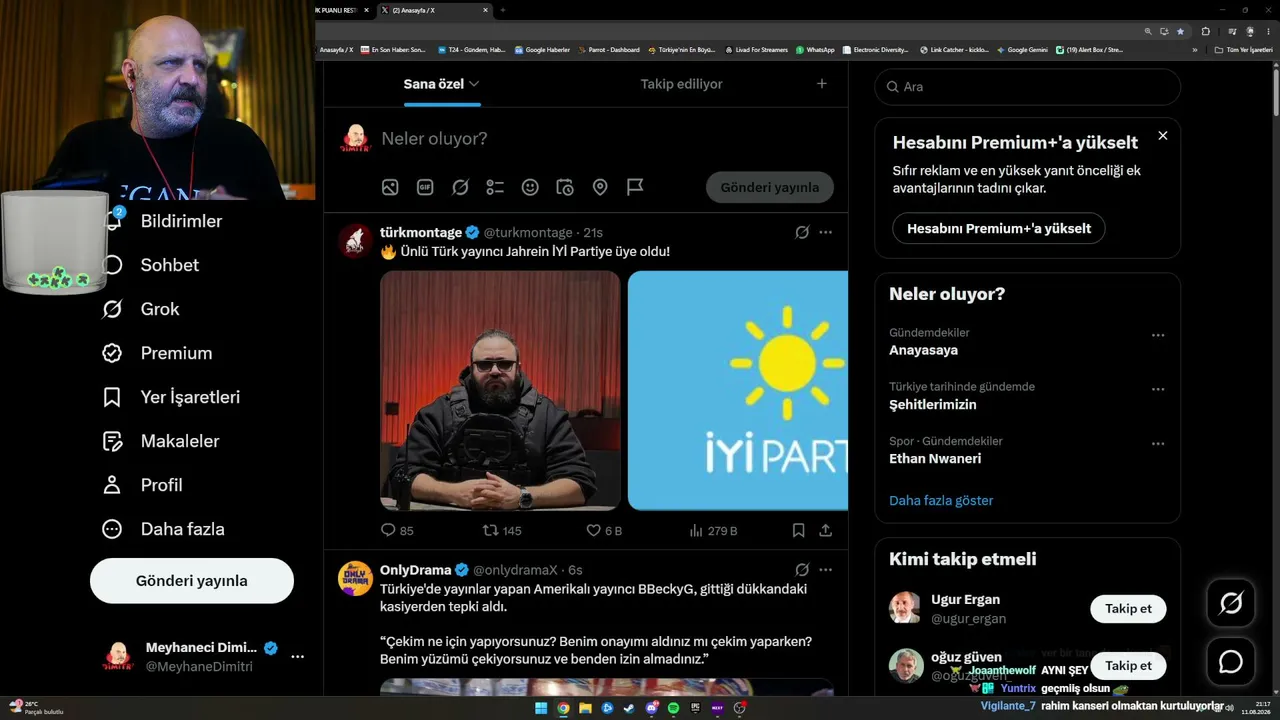Open the İYİ Parti image thumbnail
1280x720 pixels.
pyautogui.click(x=738, y=390)
